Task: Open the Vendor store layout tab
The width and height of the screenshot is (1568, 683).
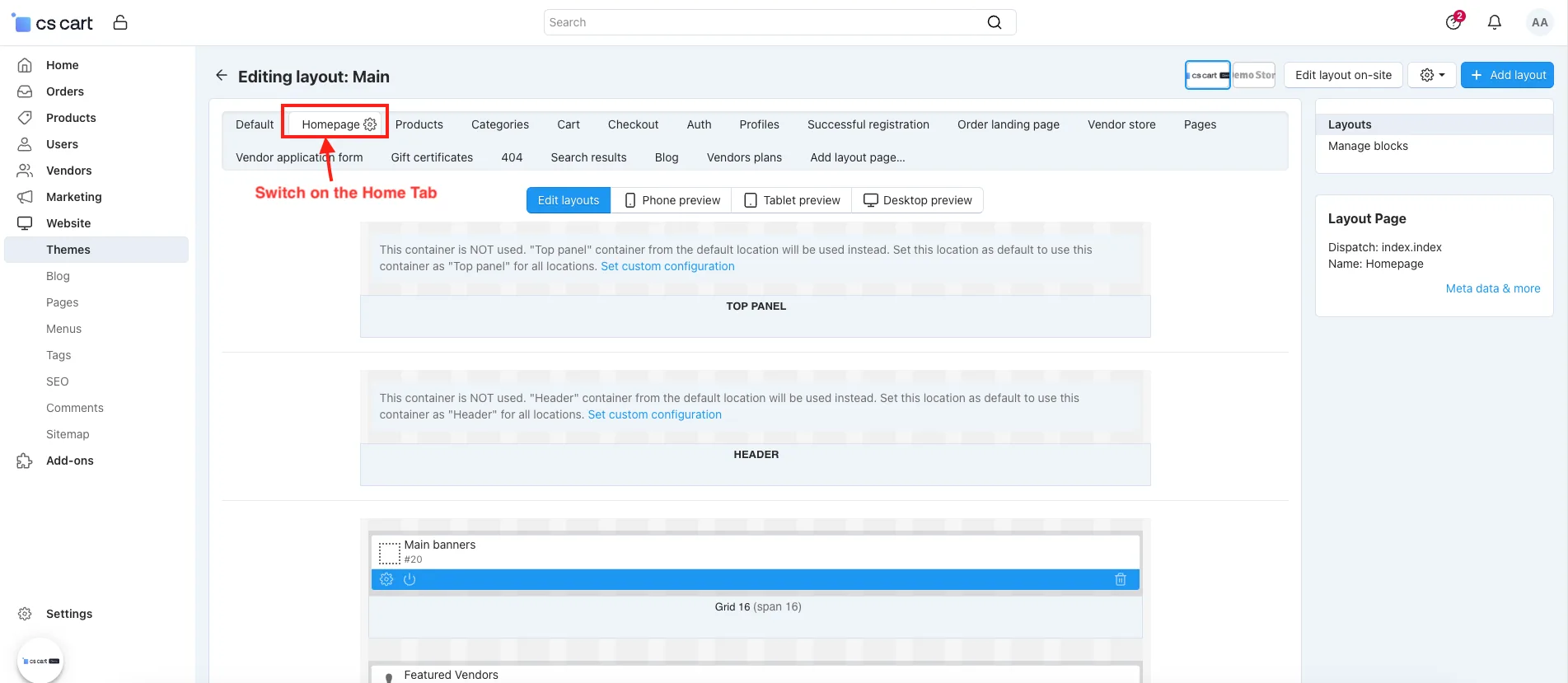Action: pos(1121,124)
